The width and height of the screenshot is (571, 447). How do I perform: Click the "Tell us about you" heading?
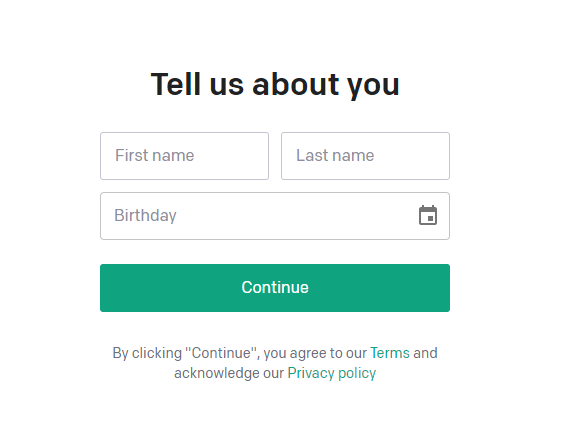click(x=275, y=85)
